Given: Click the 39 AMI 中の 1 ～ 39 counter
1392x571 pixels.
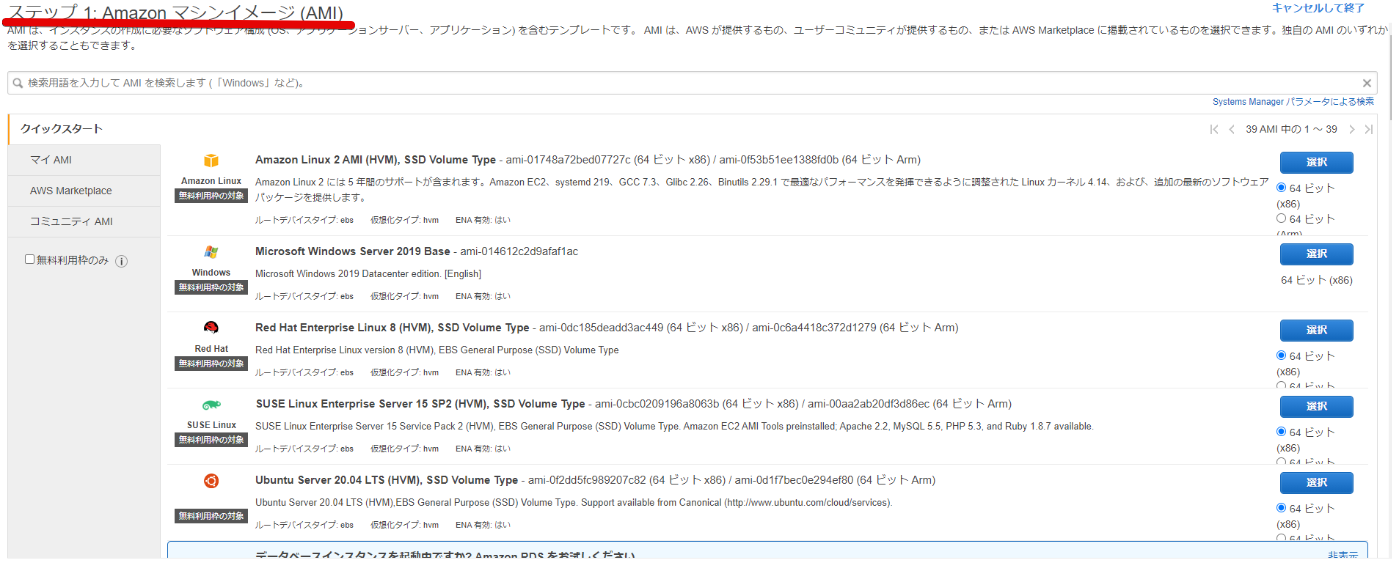Looking at the screenshot, I should [1291, 129].
